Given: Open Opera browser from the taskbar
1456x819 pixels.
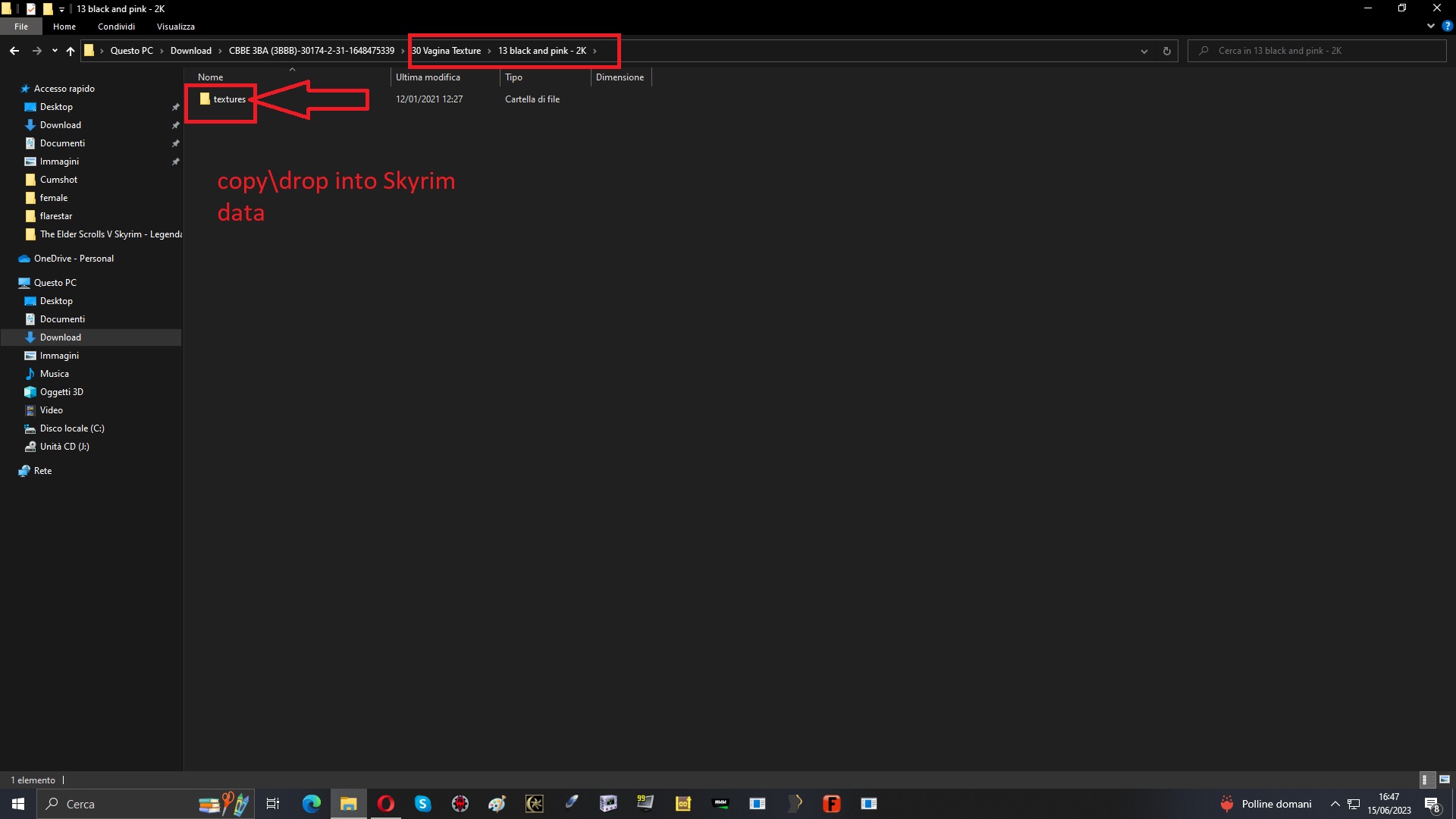Looking at the screenshot, I should pyautogui.click(x=386, y=803).
